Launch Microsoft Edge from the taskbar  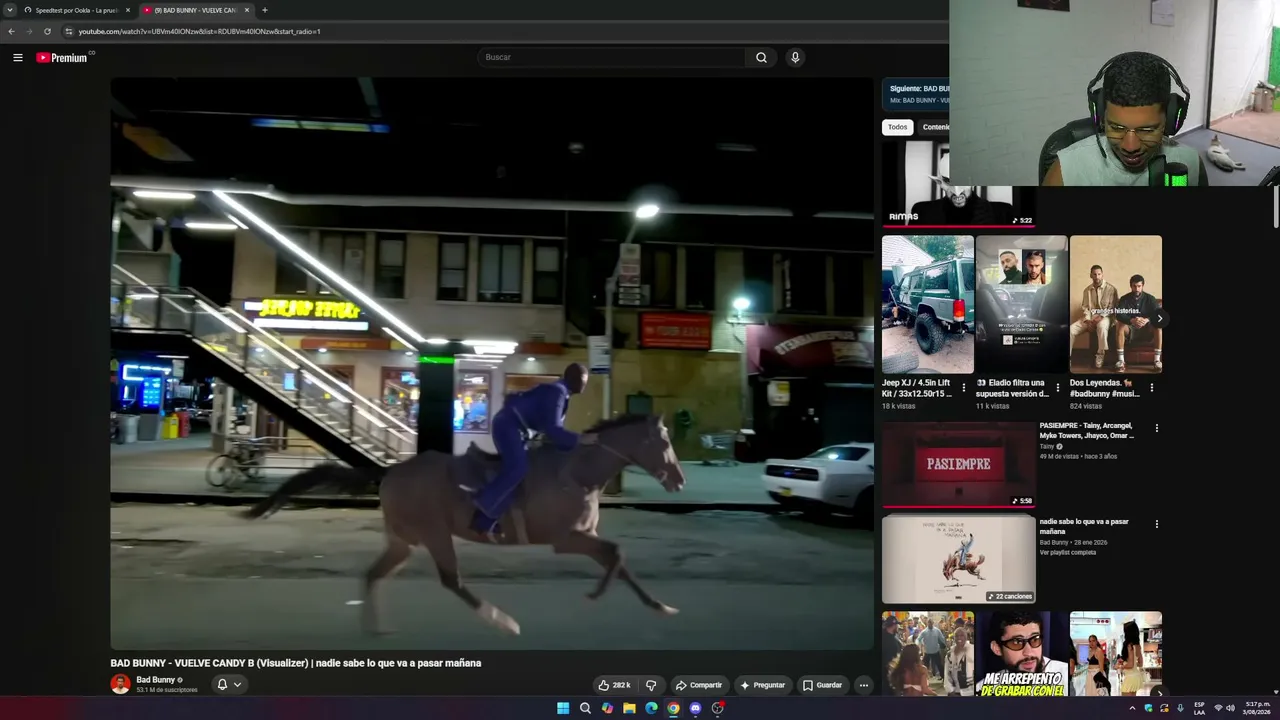click(651, 708)
